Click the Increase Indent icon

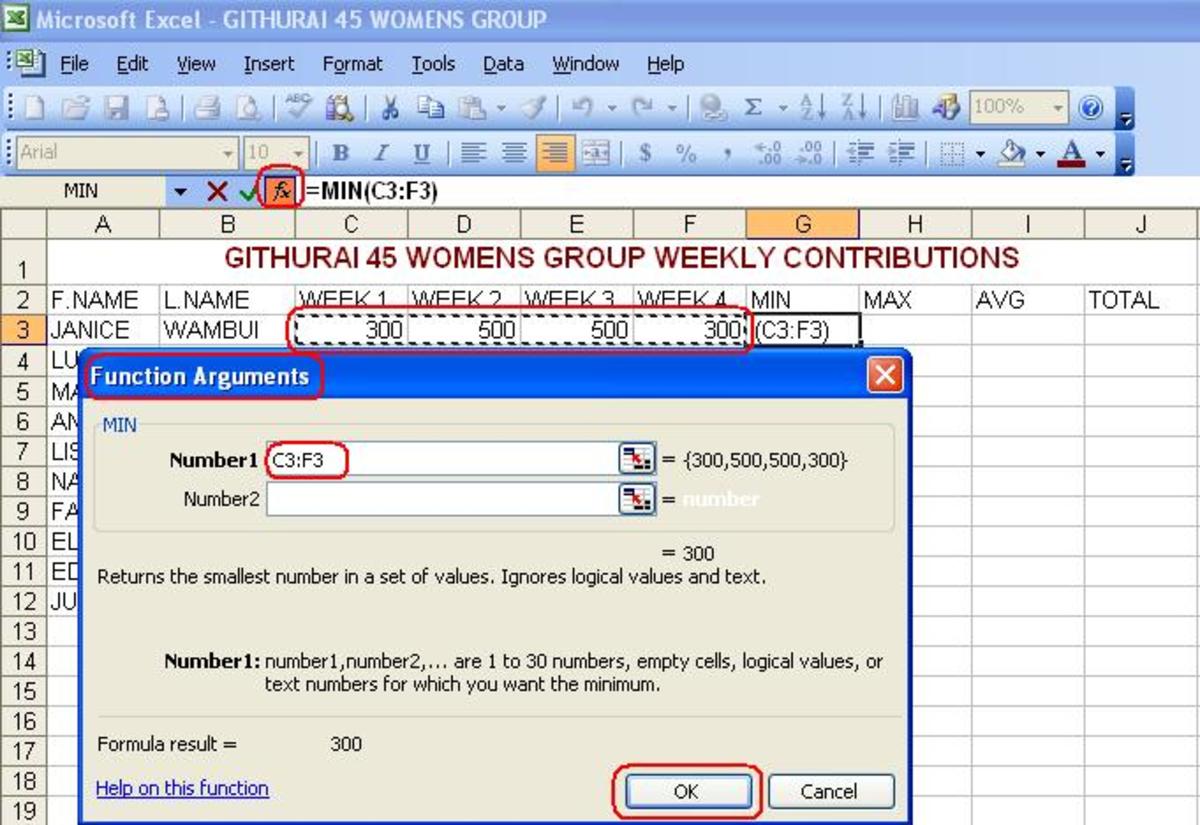click(x=900, y=153)
